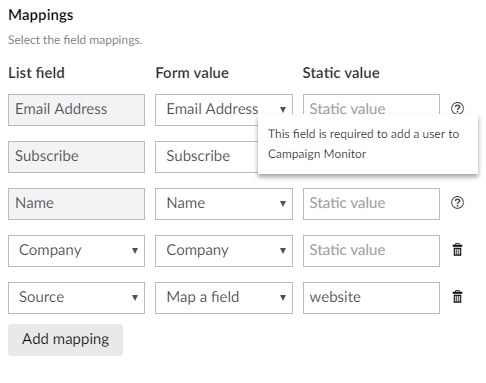The height and width of the screenshot is (383, 486).
Task: Open the Email Address form value dropdown
Action: click(x=224, y=110)
